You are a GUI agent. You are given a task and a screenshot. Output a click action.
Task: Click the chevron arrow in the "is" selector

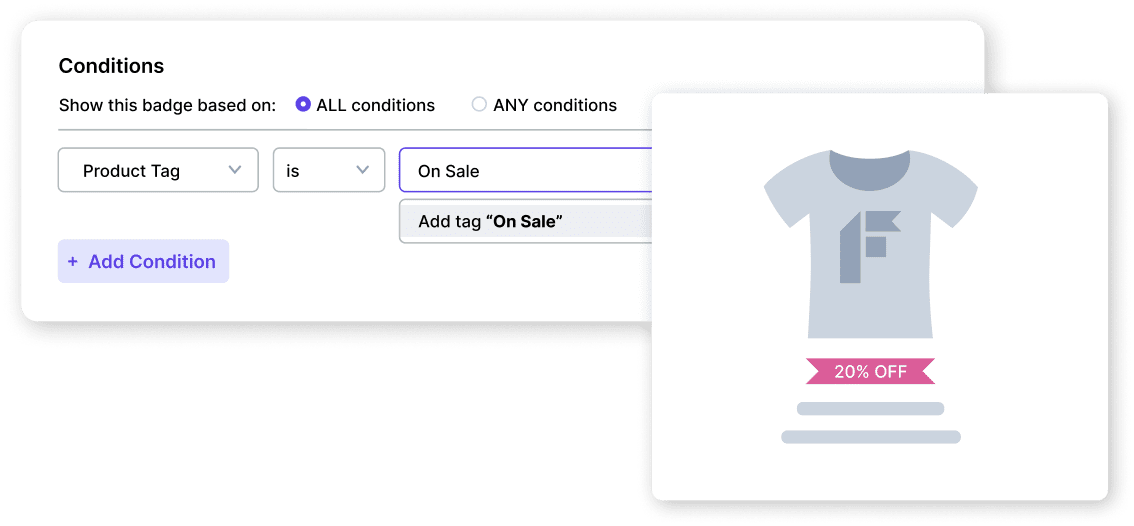click(x=363, y=170)
